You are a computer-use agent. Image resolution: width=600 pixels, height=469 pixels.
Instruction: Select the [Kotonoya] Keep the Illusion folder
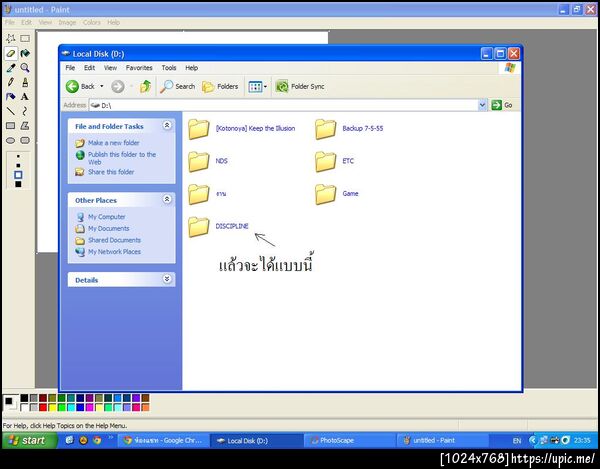(242, 129)
